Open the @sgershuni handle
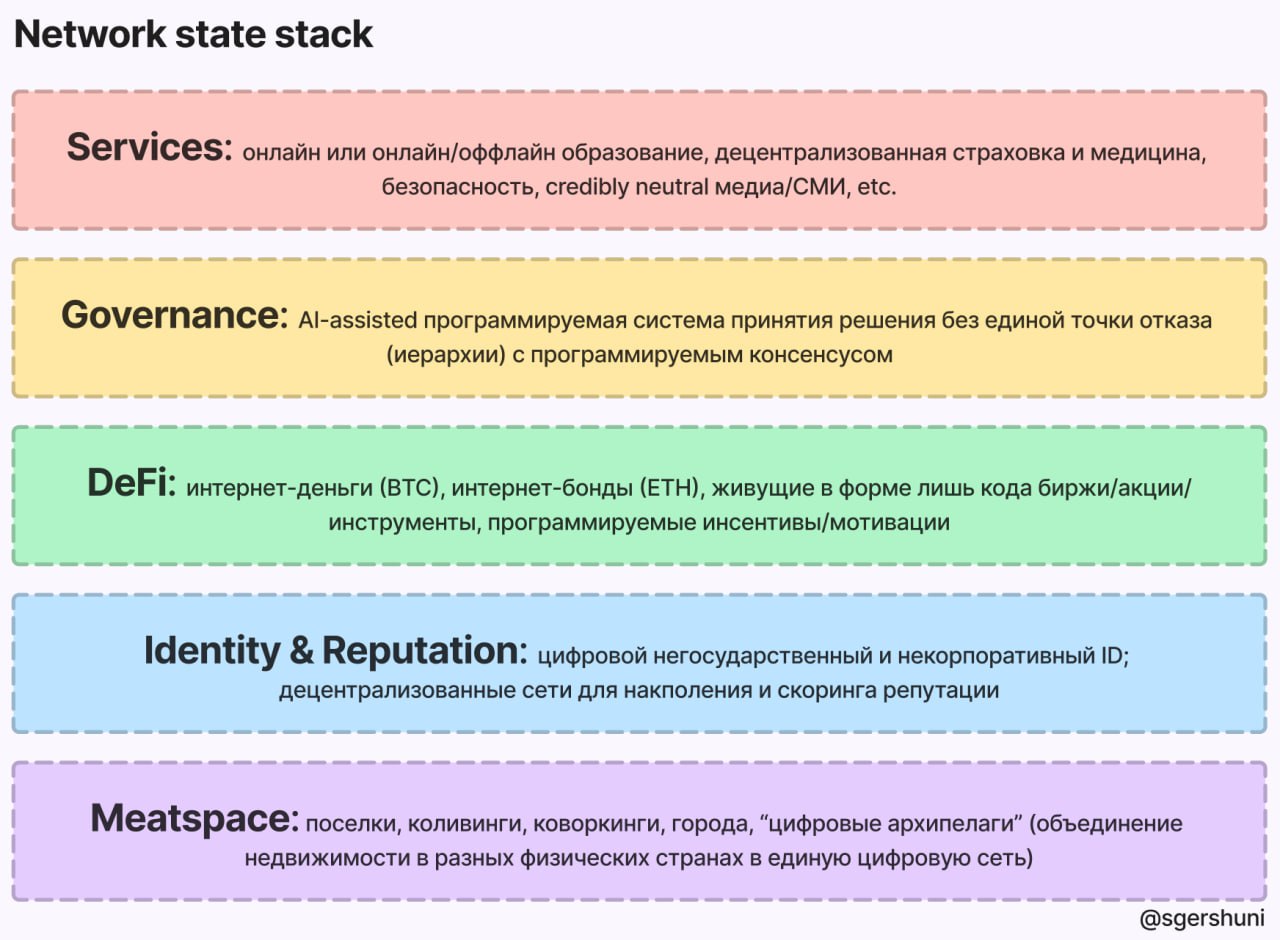1280x940 pixels. (1202, 918)
